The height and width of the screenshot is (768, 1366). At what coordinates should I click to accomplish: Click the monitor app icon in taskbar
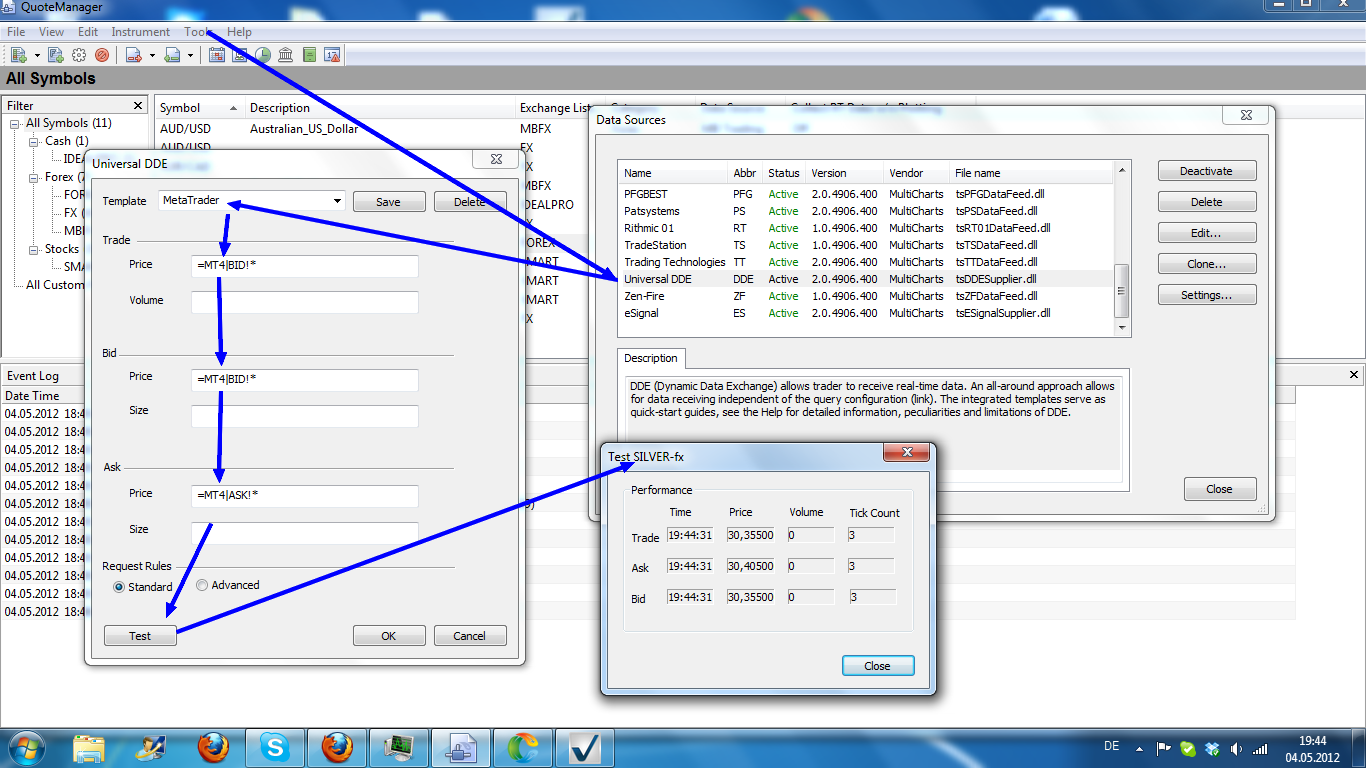click(399, 748)
